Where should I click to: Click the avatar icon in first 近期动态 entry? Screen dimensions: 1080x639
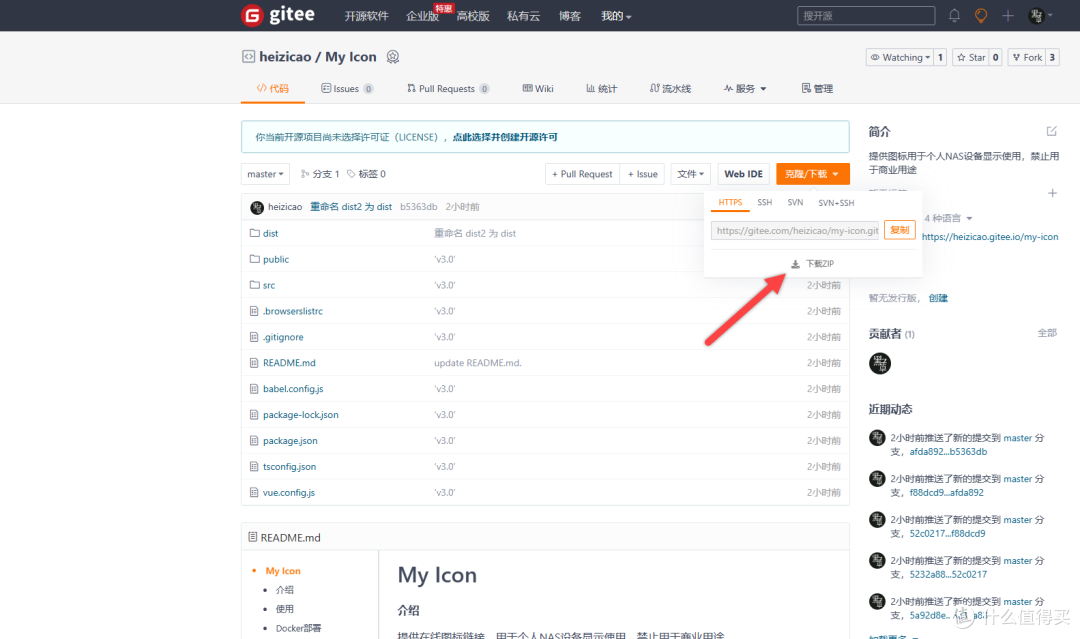click(879, 438)
